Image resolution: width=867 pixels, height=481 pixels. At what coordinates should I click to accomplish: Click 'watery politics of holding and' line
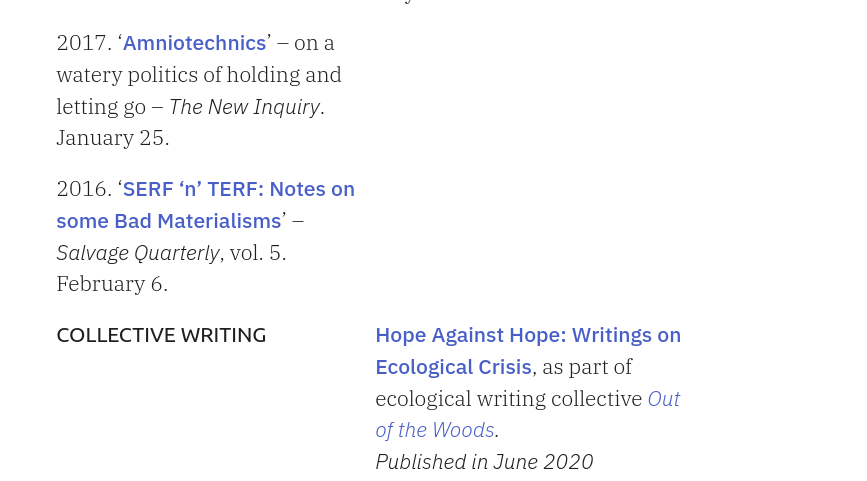coord(199,75)
